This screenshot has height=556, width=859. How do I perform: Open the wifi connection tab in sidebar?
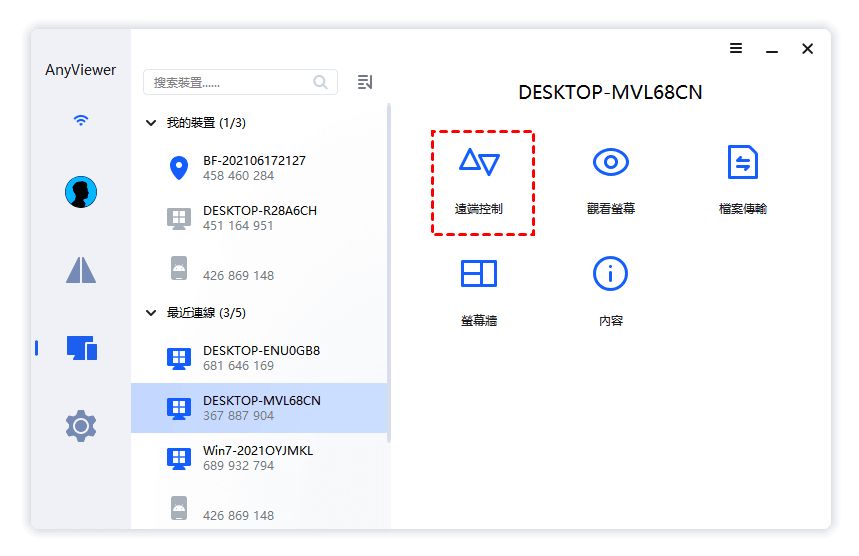click(81, 121)
